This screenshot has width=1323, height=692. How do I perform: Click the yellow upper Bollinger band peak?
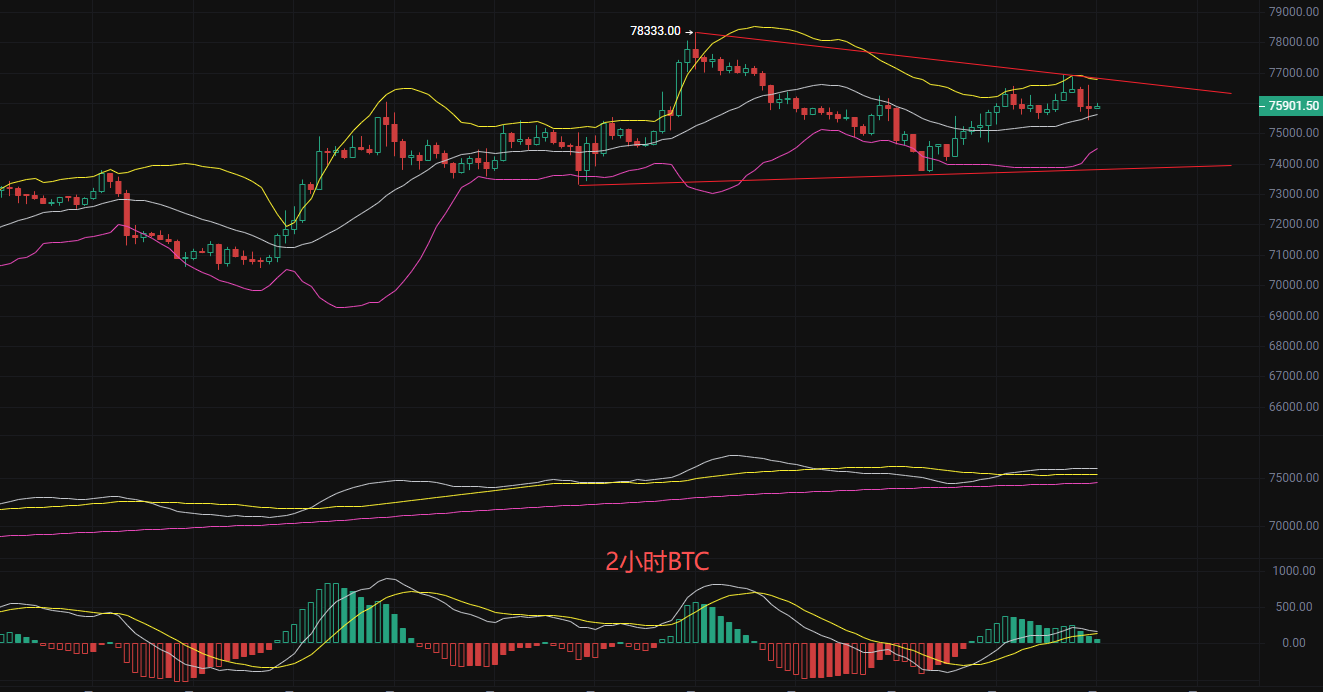pyautogui.click(x=757, y=27)
